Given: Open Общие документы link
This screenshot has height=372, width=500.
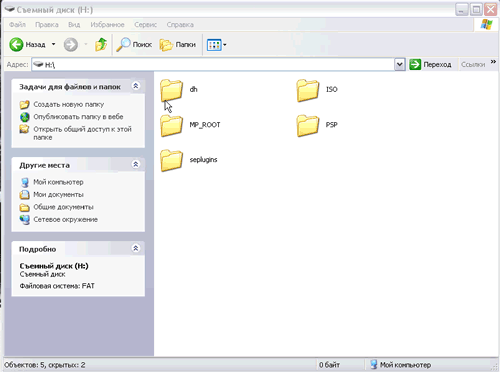Looking at the screenshot, I should pyautogui.click(x=63, y=207).
